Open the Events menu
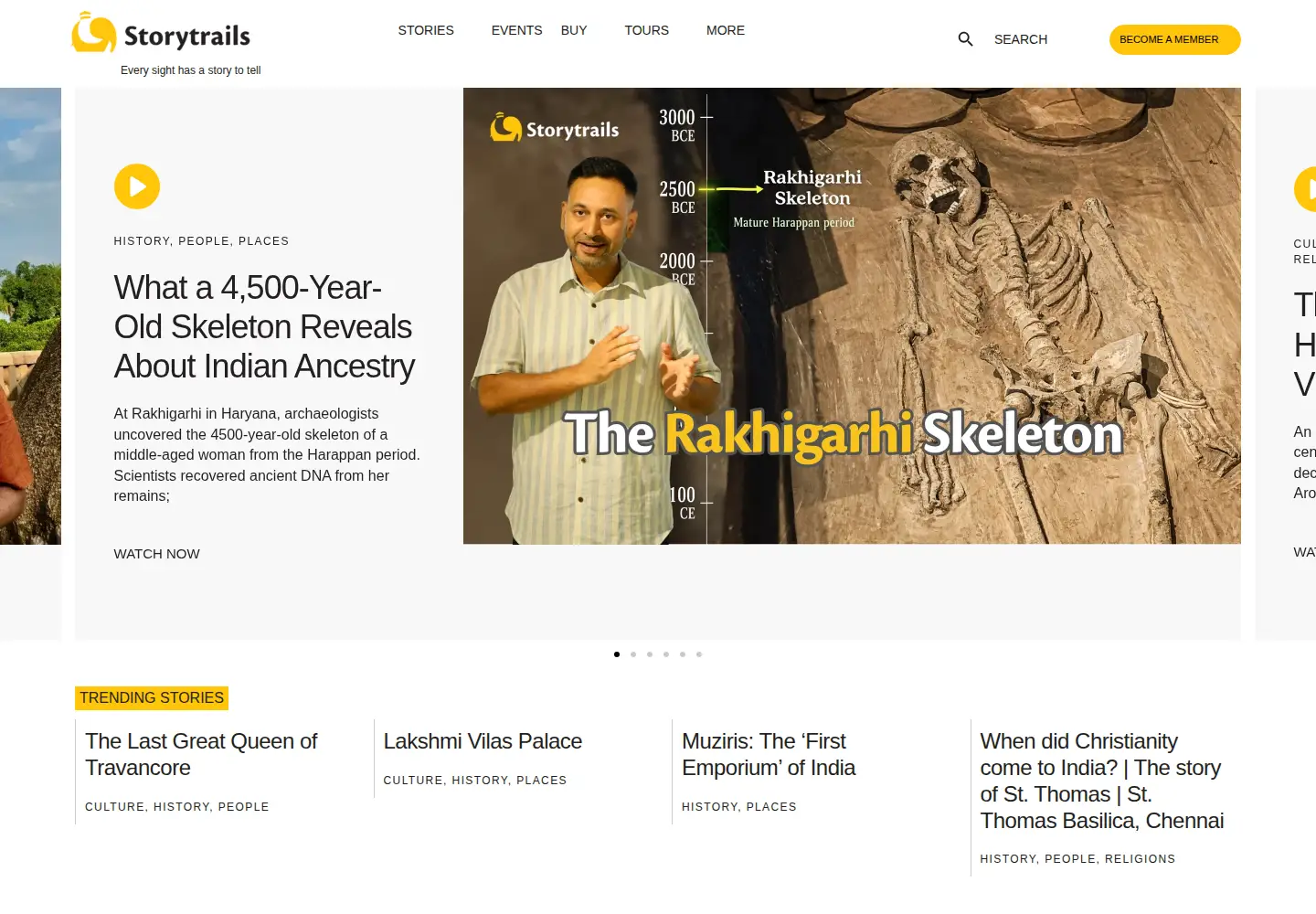 point(516,30)
